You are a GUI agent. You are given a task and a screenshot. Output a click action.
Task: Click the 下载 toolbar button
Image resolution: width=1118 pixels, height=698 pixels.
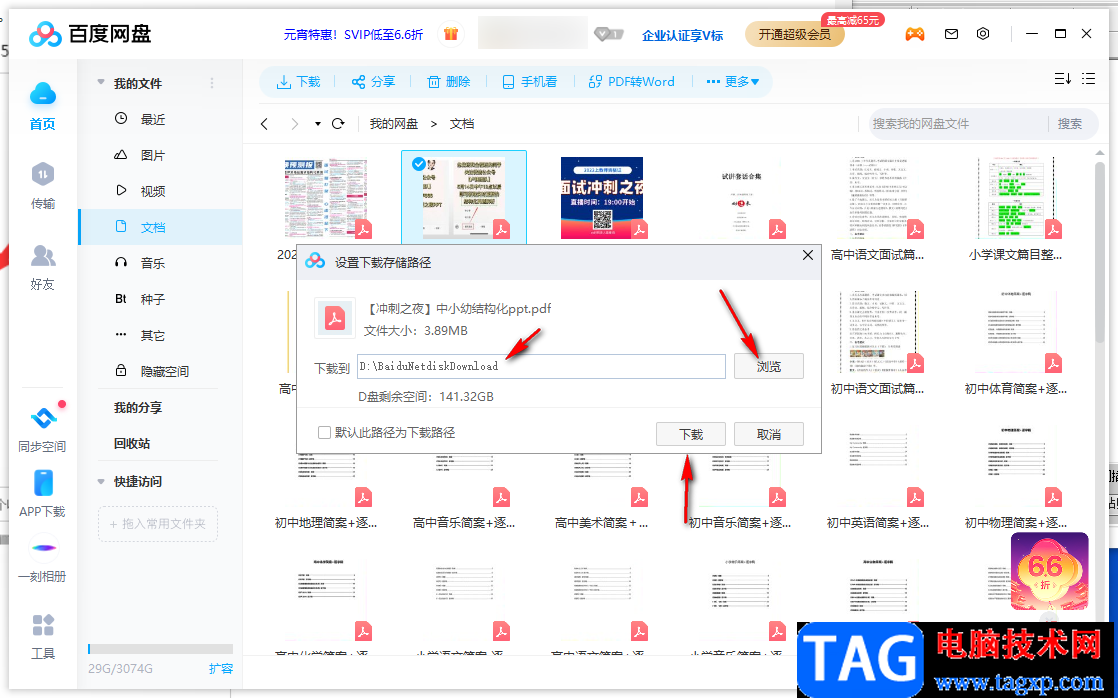(x=299, y=82)
